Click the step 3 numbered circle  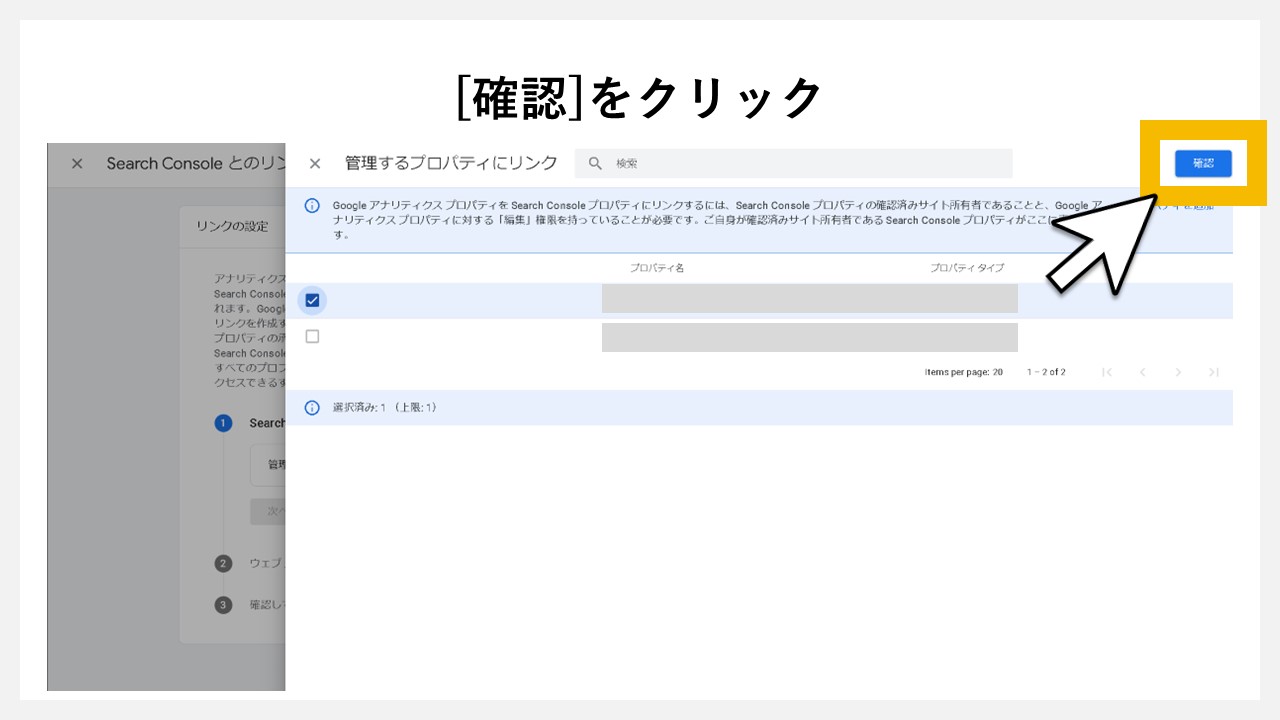pyautogui.click(x=222, y=605)
